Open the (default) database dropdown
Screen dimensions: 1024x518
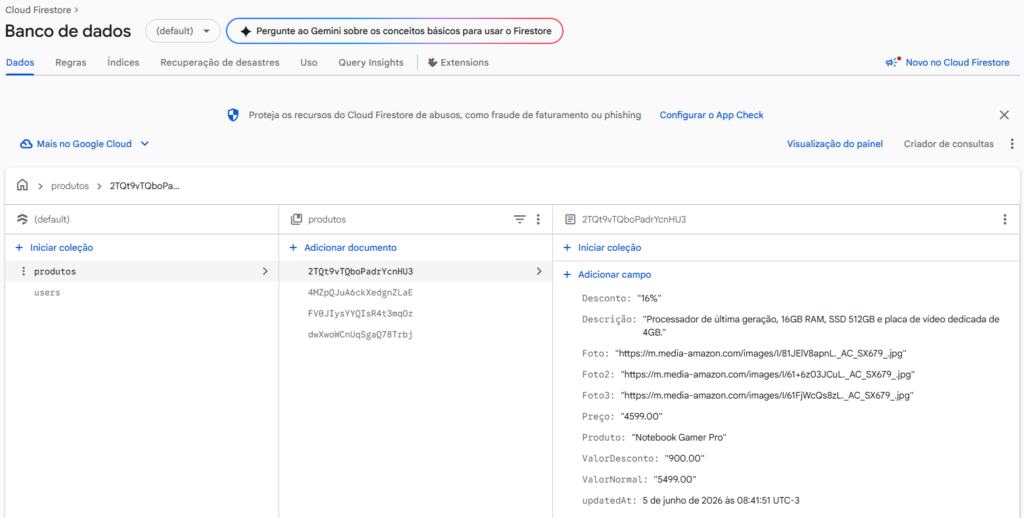tap(182, 31)
